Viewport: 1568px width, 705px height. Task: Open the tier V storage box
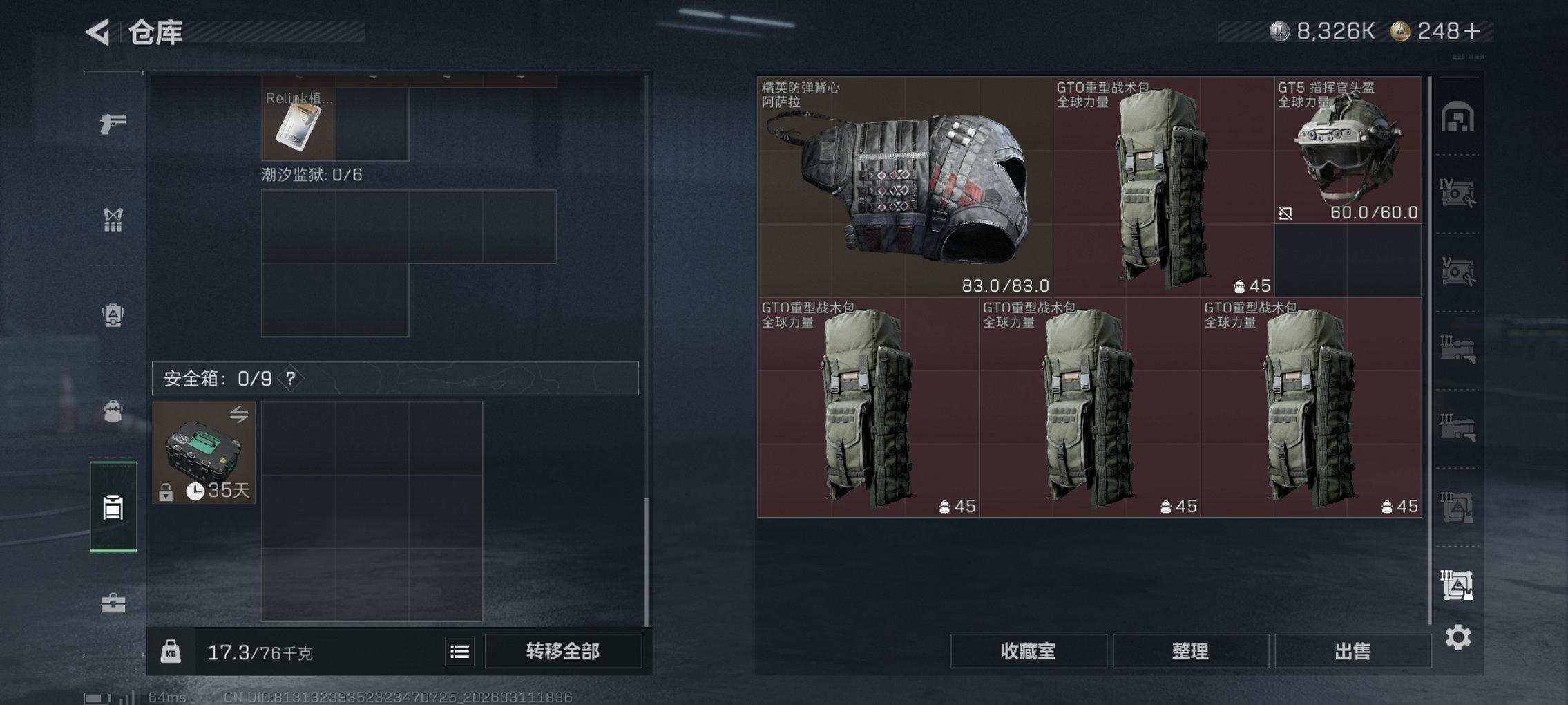click(x=1457, y=272)
